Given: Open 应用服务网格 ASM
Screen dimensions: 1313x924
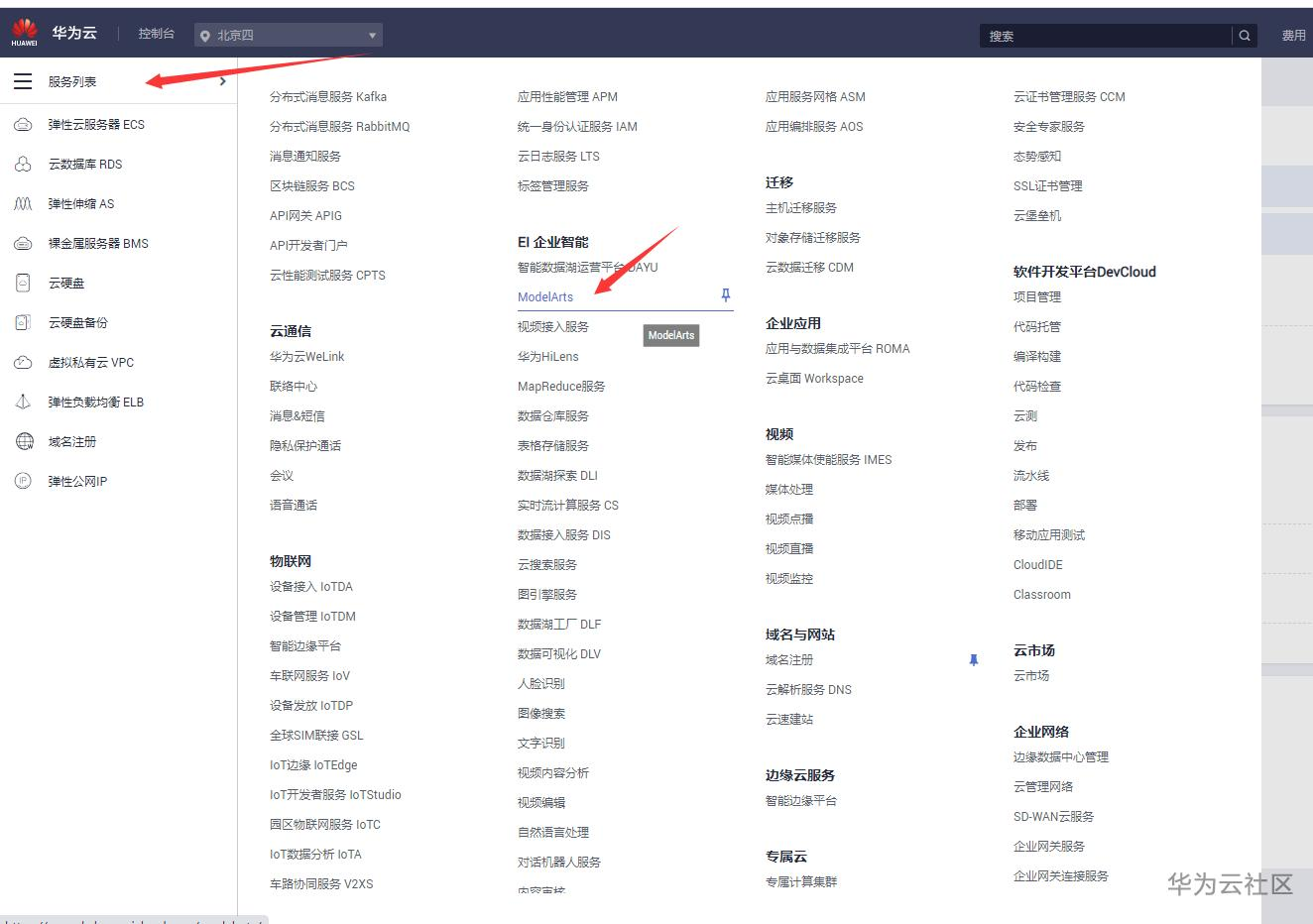Looking at the screenshot, I should (x=815, y=96).
